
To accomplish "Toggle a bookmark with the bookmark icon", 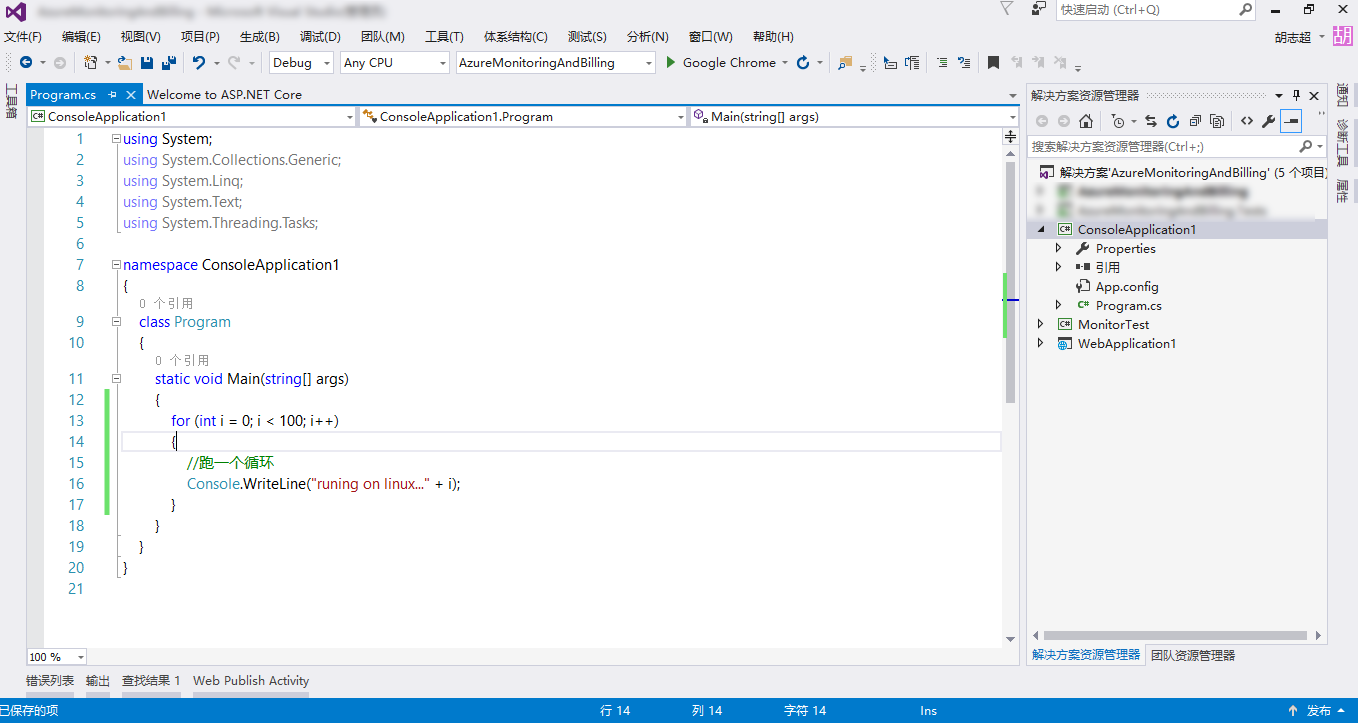I will (993, 62).
